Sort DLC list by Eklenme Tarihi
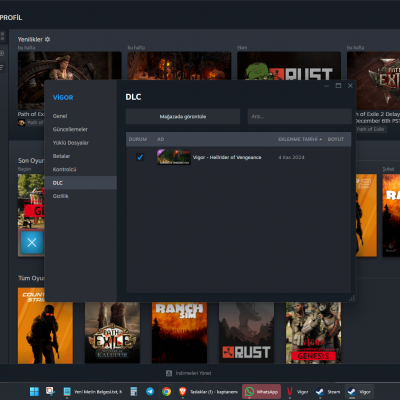The width and height of the screenshot is (400, 400). click(x=300, y=139)
